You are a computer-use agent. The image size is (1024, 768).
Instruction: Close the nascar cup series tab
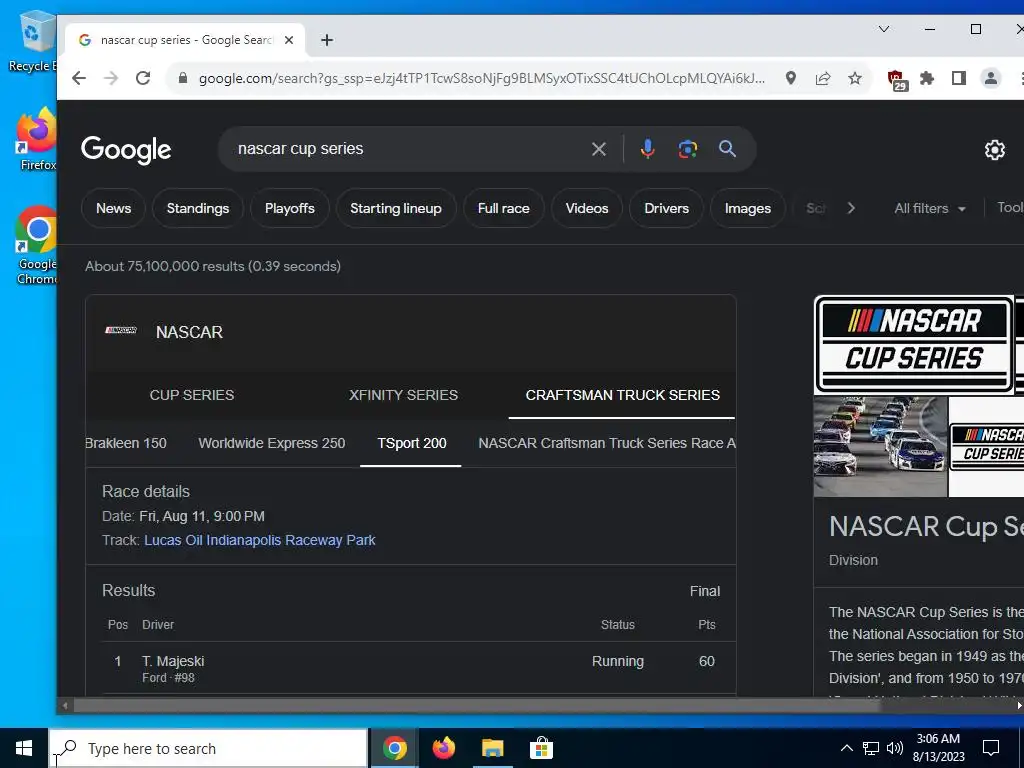(x=289, y=40)
